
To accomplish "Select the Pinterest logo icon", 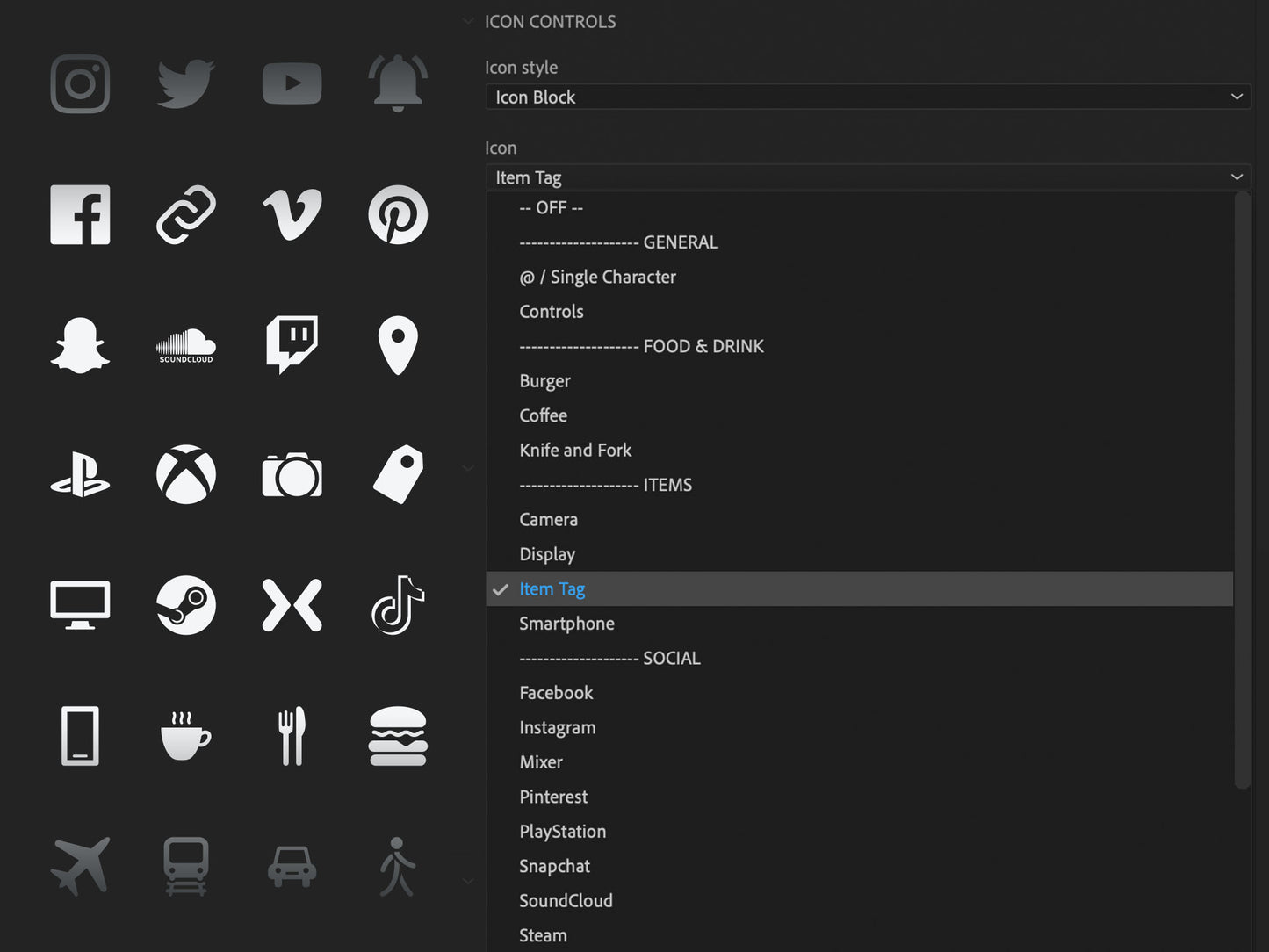I will click(398, 214).
